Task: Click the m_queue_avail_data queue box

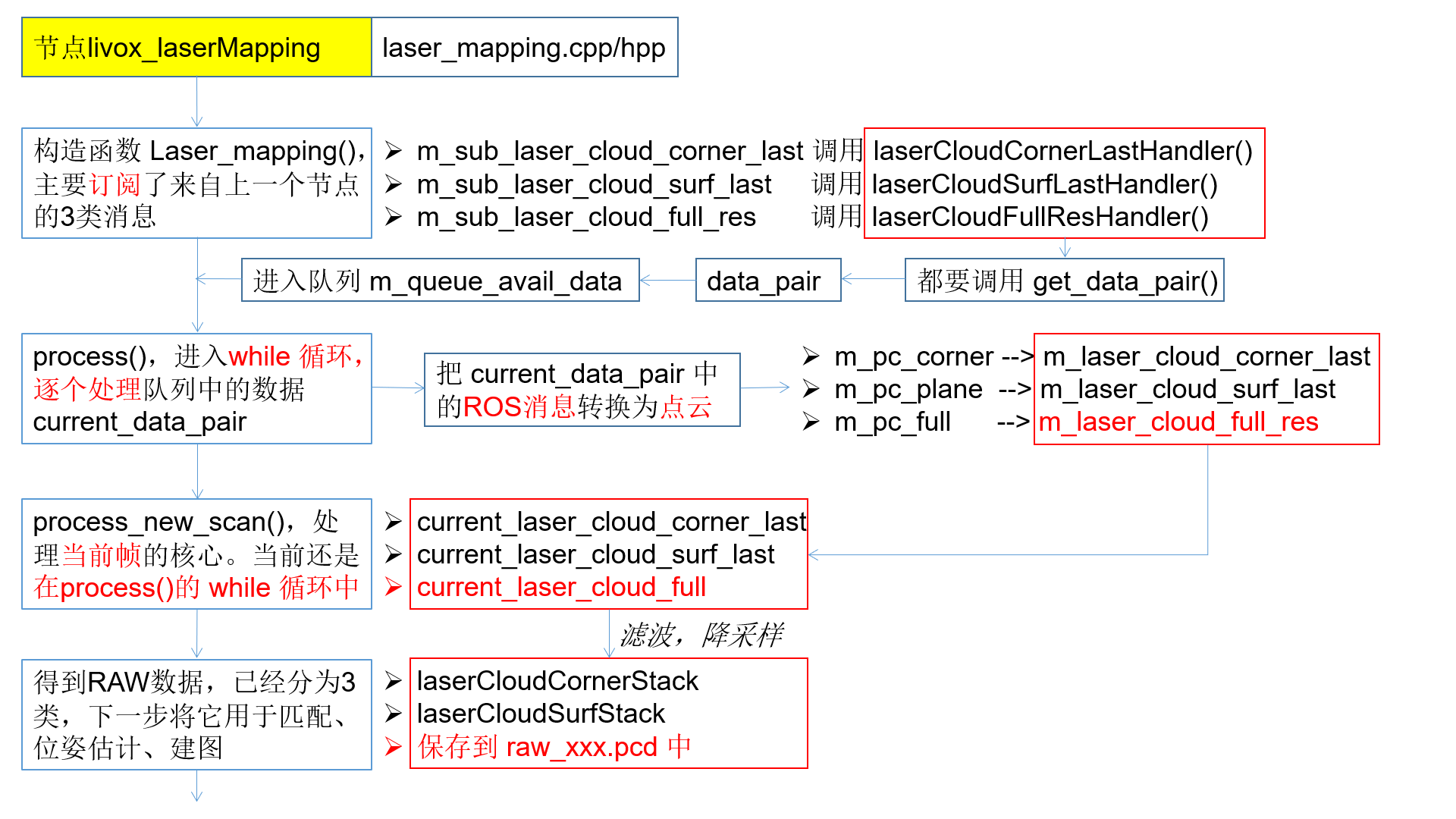Action: coord(440,281)
